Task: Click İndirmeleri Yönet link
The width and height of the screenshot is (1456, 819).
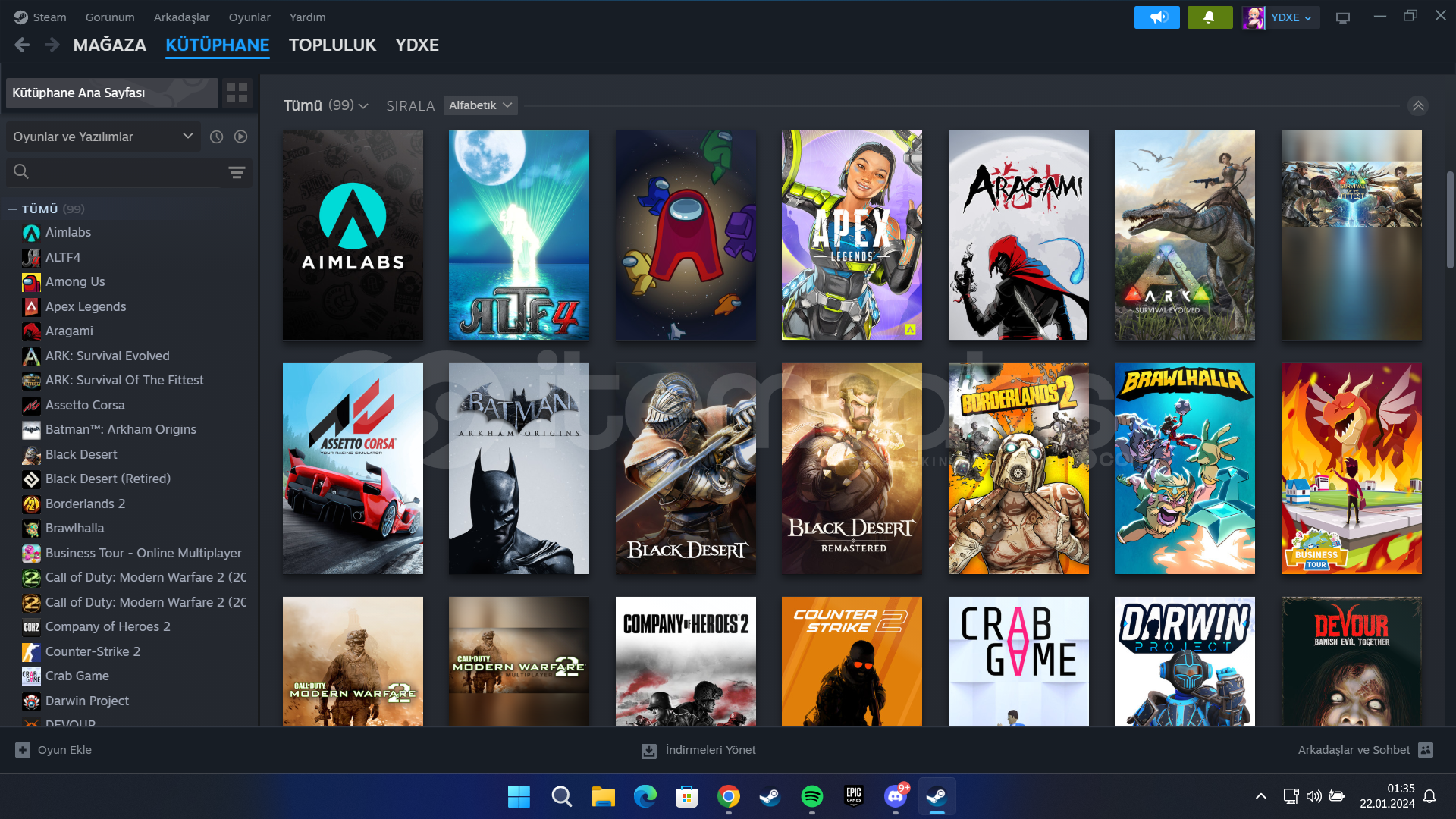Action: (x=711, y=750)
